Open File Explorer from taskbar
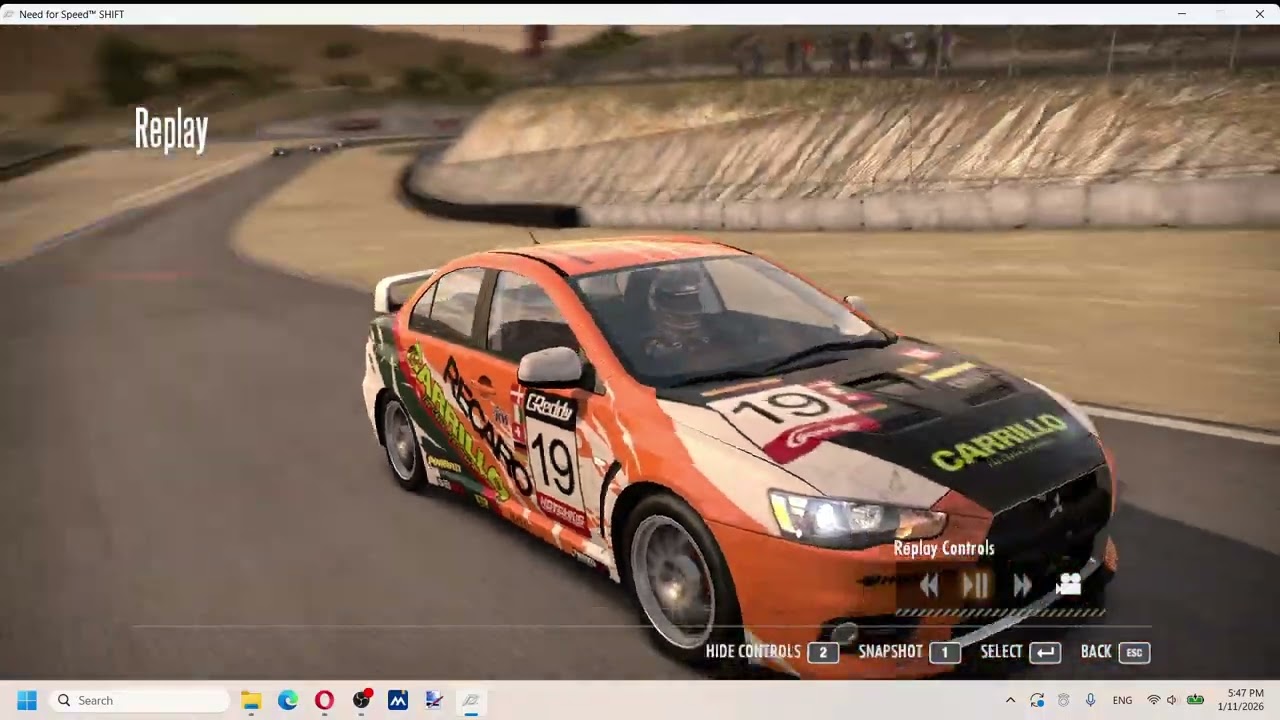 pyautogui.click(x=251, y=700)
